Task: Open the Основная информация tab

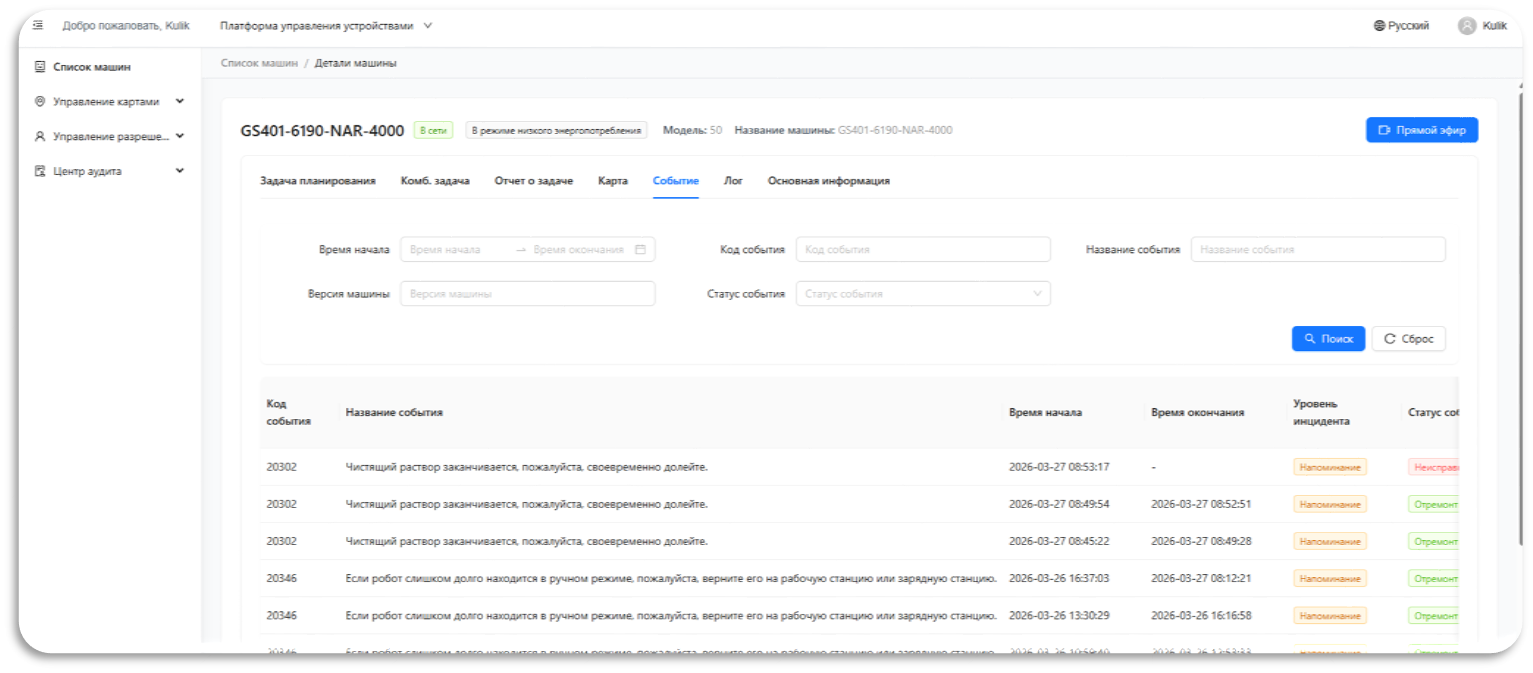Action: click(x=829, y=181)
